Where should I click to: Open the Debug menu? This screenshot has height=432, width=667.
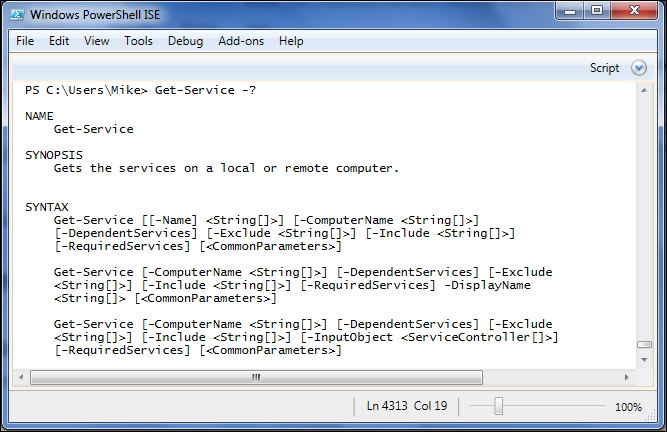[x=185, y=41]
